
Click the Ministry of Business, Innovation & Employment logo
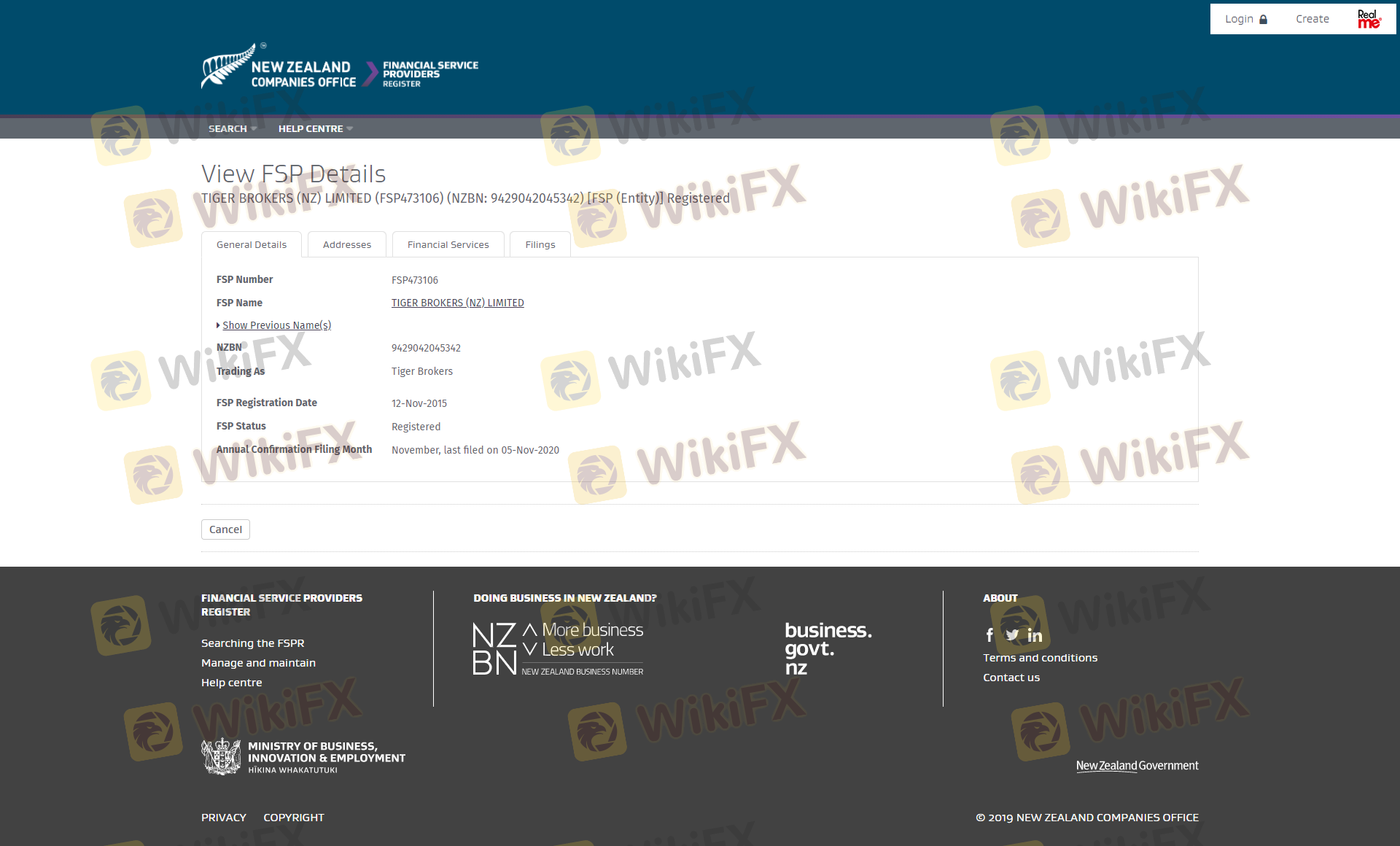(x=303, y=757)
